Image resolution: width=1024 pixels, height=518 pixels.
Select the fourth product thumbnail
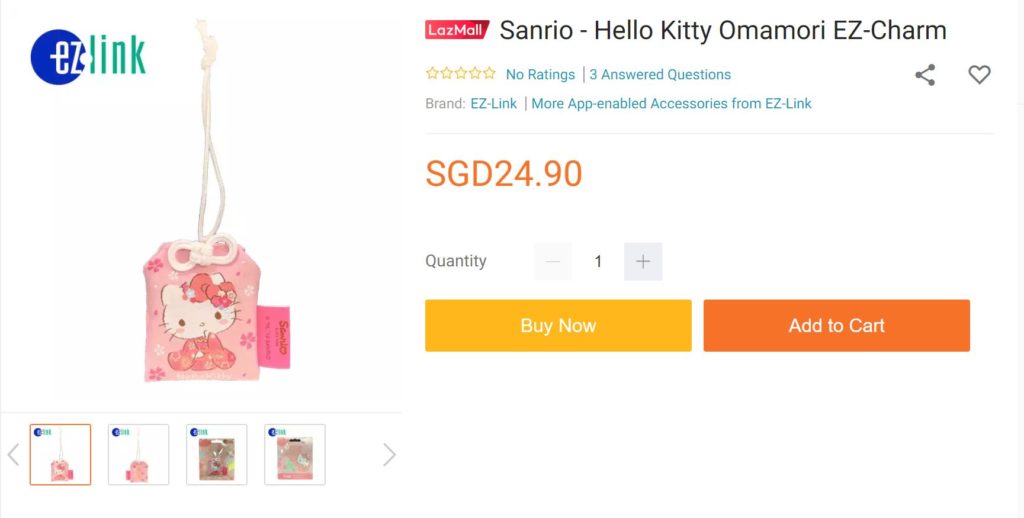[x=294, y=455]
